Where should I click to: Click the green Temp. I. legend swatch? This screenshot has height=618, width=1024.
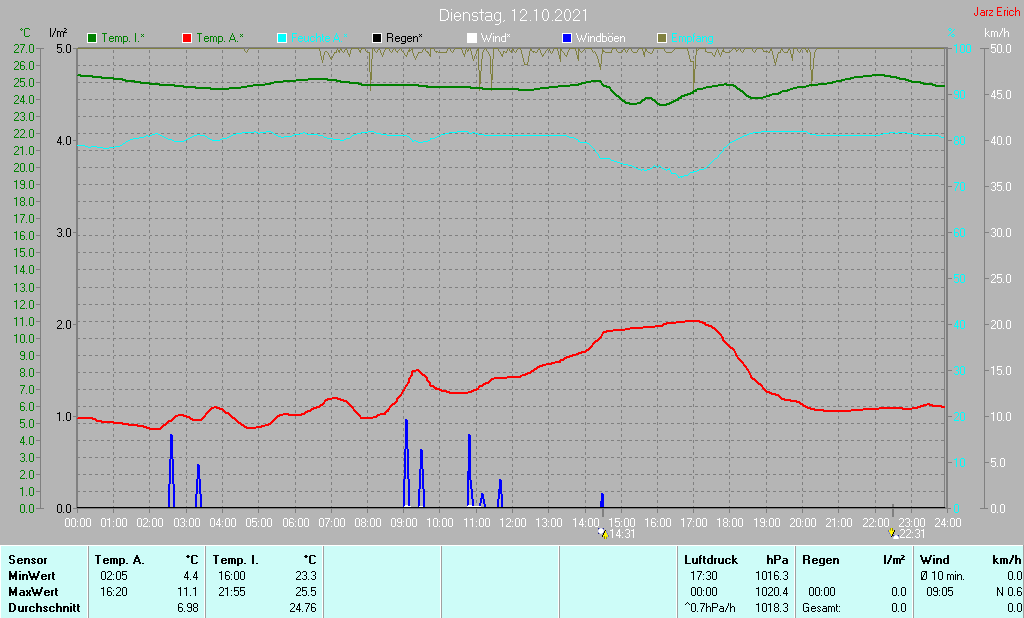[92, 38]
